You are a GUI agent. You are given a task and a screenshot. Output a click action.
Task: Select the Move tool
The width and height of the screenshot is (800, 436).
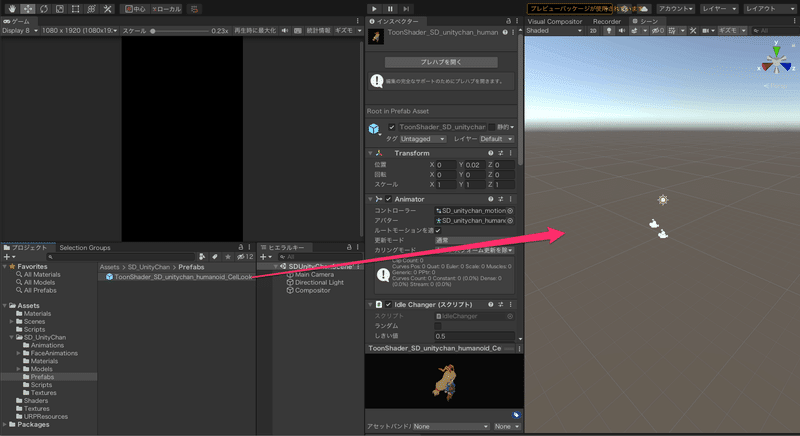(x=28, y=9)
